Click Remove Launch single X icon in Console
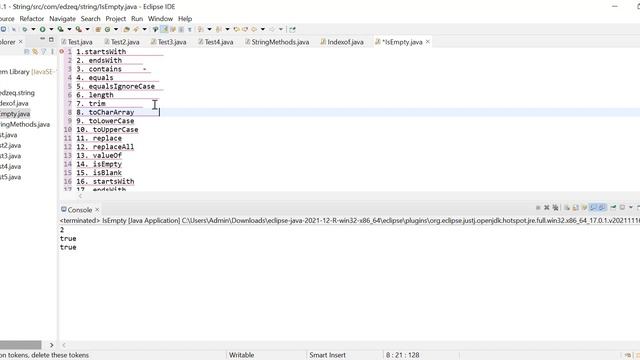Screen dimensions: 640x360 pyautogui.click(x=547, y=208)
